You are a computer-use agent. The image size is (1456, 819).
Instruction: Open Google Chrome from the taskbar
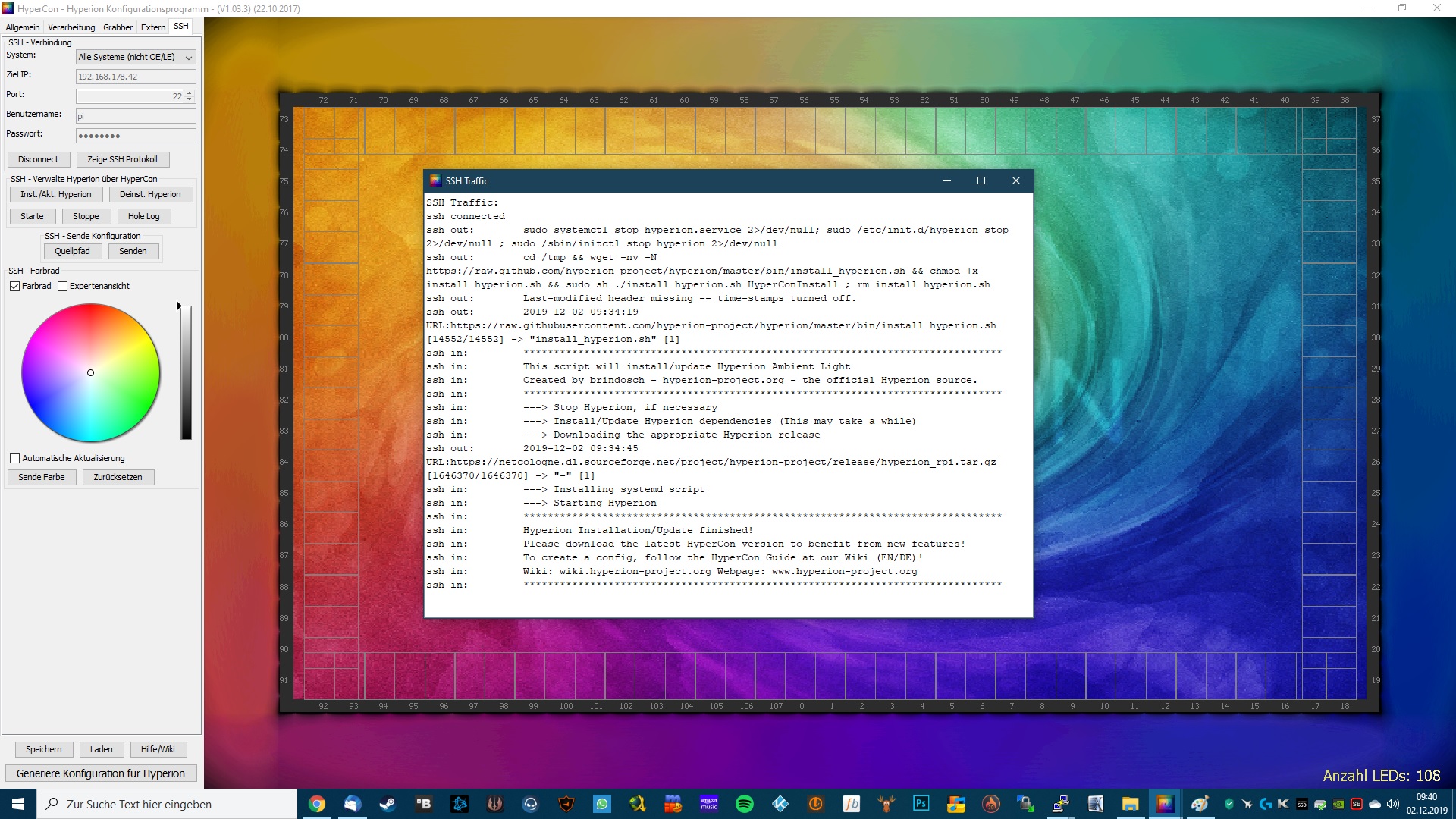click(317, 804)
